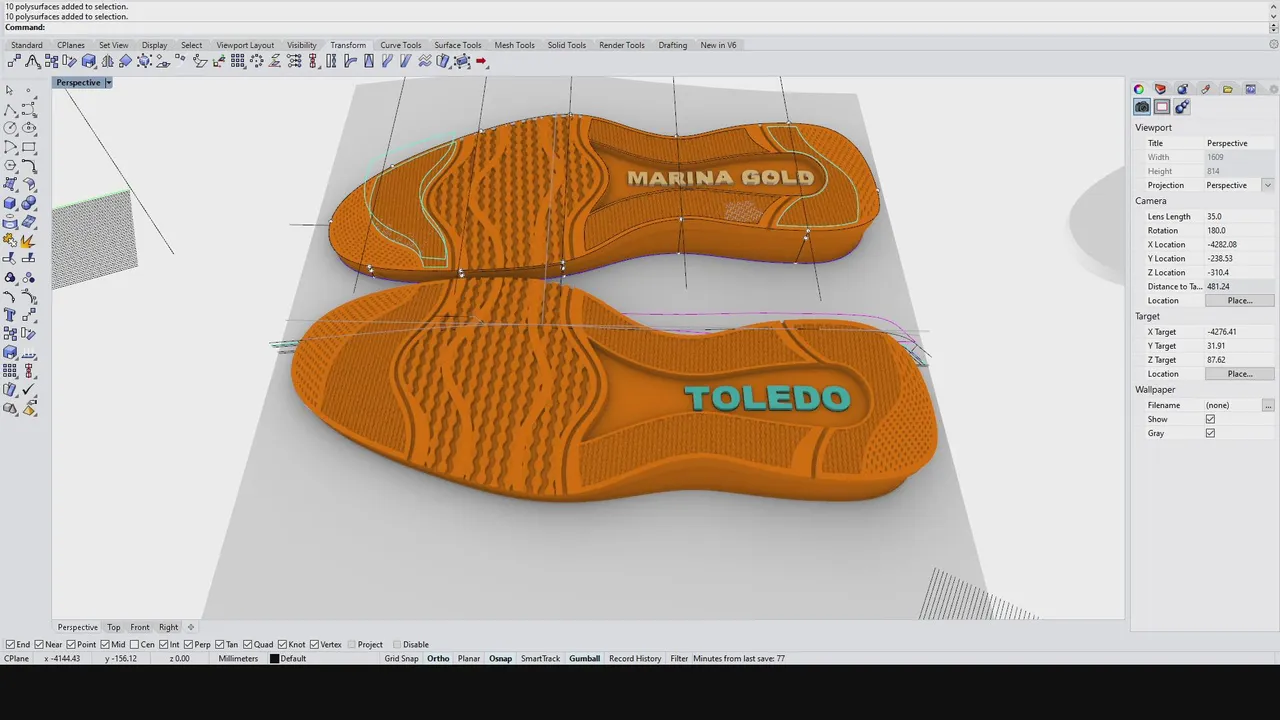Toggle Ortho mode in the status bar
1280x720 pixels.
tap(438, 658)
